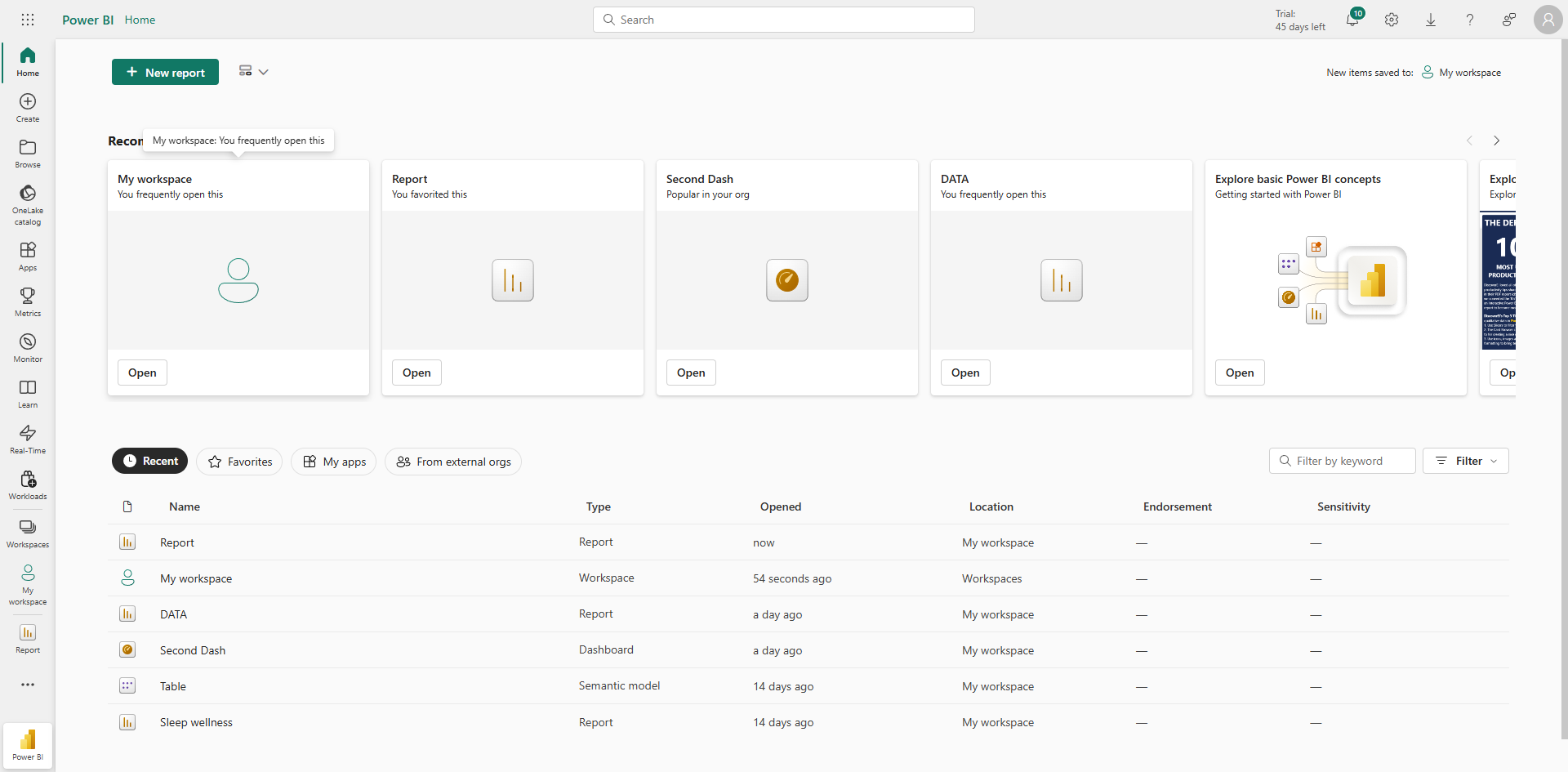Open the settings gear icon
Screen dimensions: 1568x772
(1392, 20)
